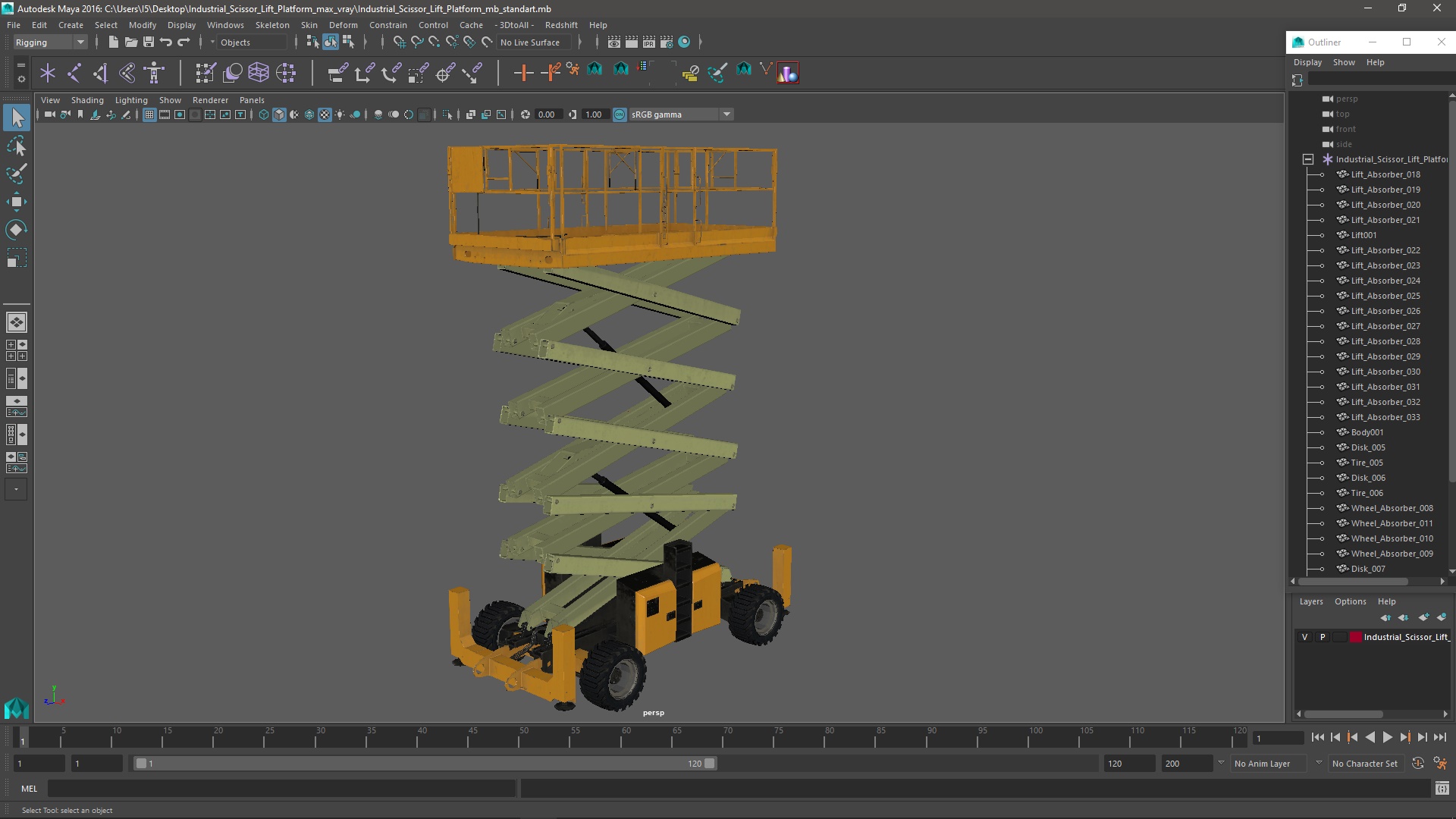This screenshot has height=819, width=1456.
Task: Select the IK Handle tool on shelf
Action: pyautogui.click(x=101, y=73)
